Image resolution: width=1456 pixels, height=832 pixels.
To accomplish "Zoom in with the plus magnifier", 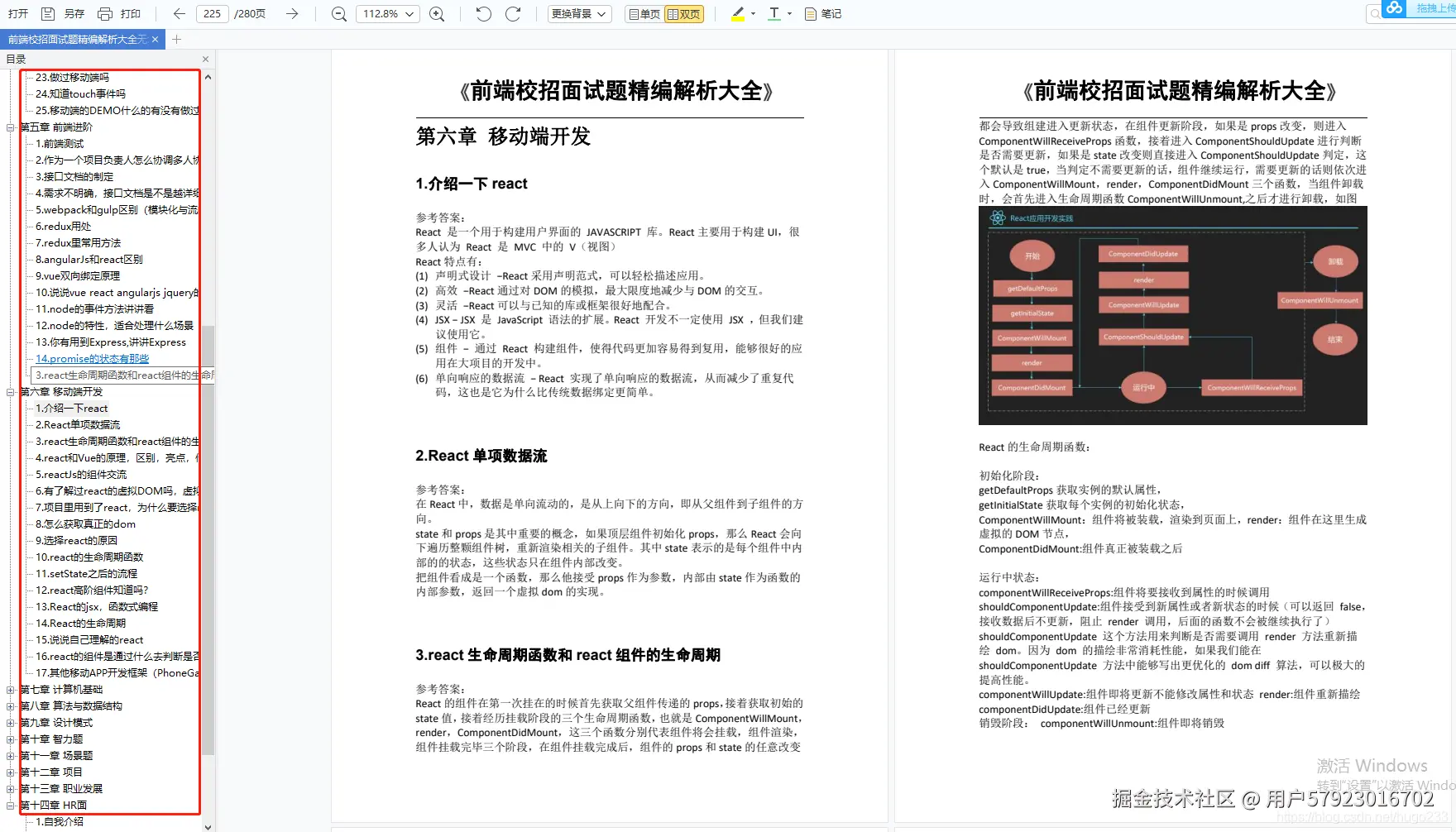I will tap(438, 14).
